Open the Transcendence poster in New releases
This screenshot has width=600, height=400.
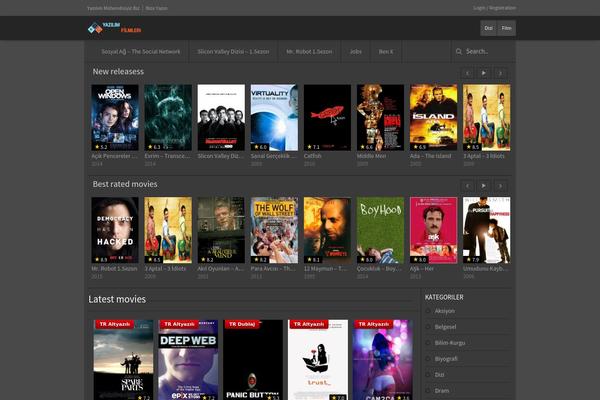pos(168,118)
